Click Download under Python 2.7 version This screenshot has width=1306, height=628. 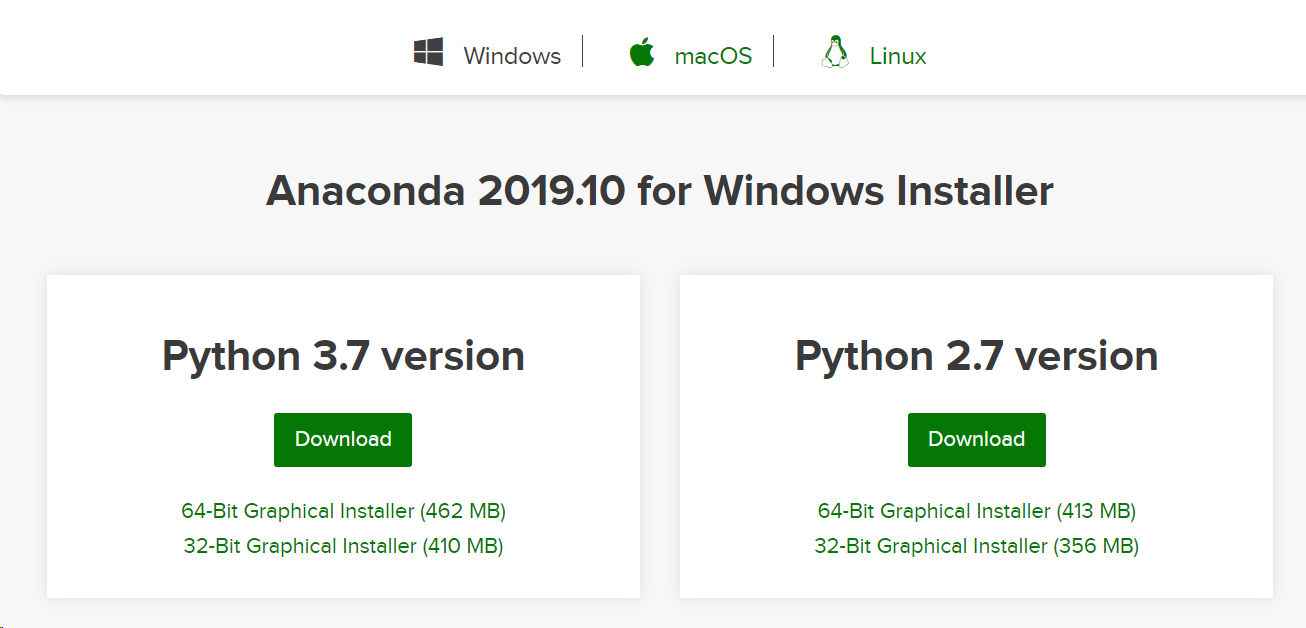(x=976, y=439)
